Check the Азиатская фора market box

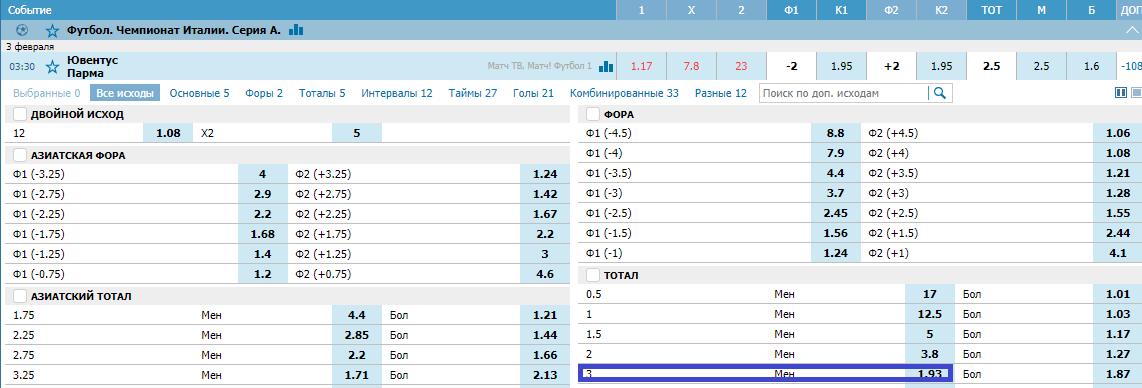pos(20,155)
